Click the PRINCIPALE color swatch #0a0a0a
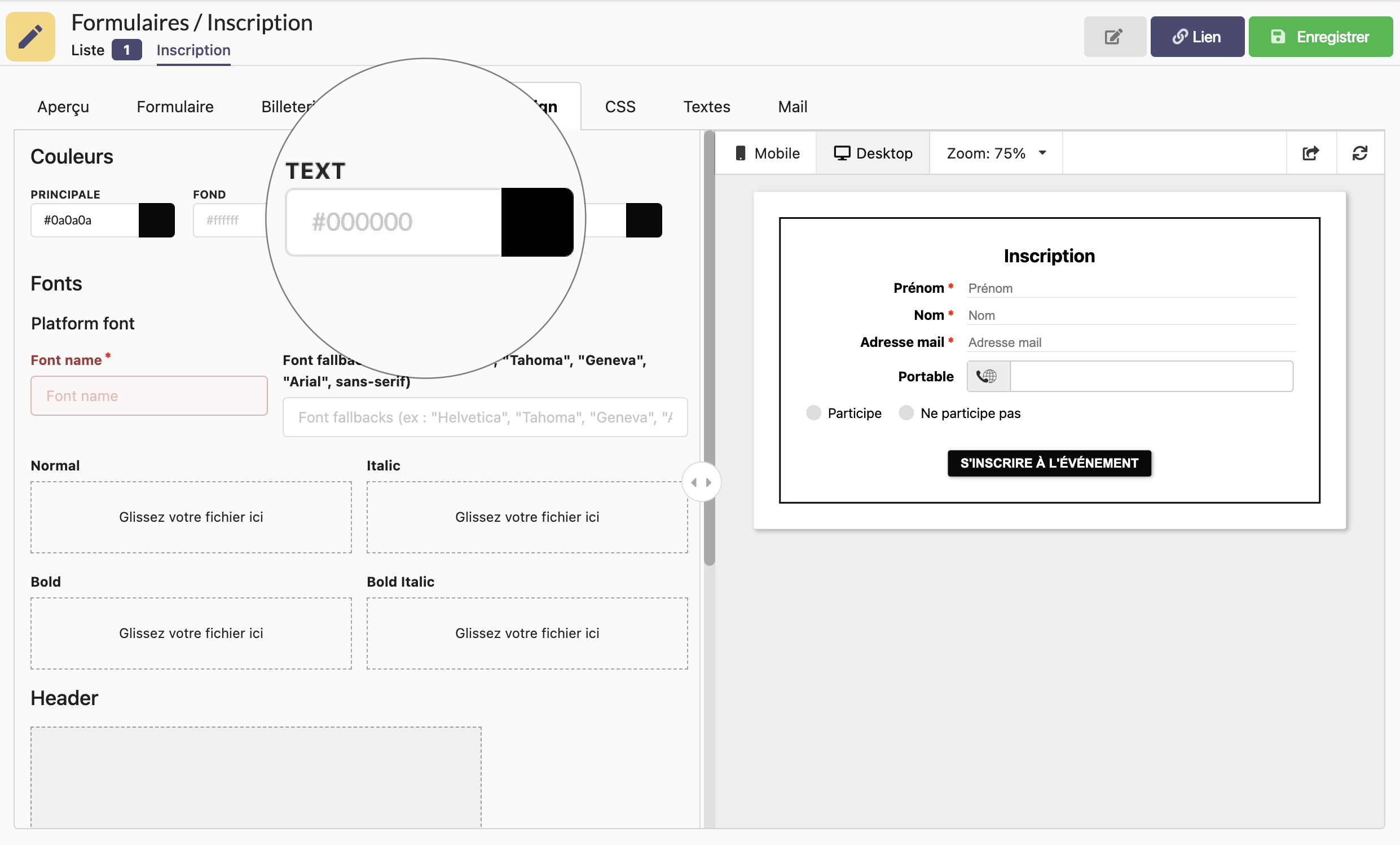Screen dimensions: 1400x845 pos(157,219)
